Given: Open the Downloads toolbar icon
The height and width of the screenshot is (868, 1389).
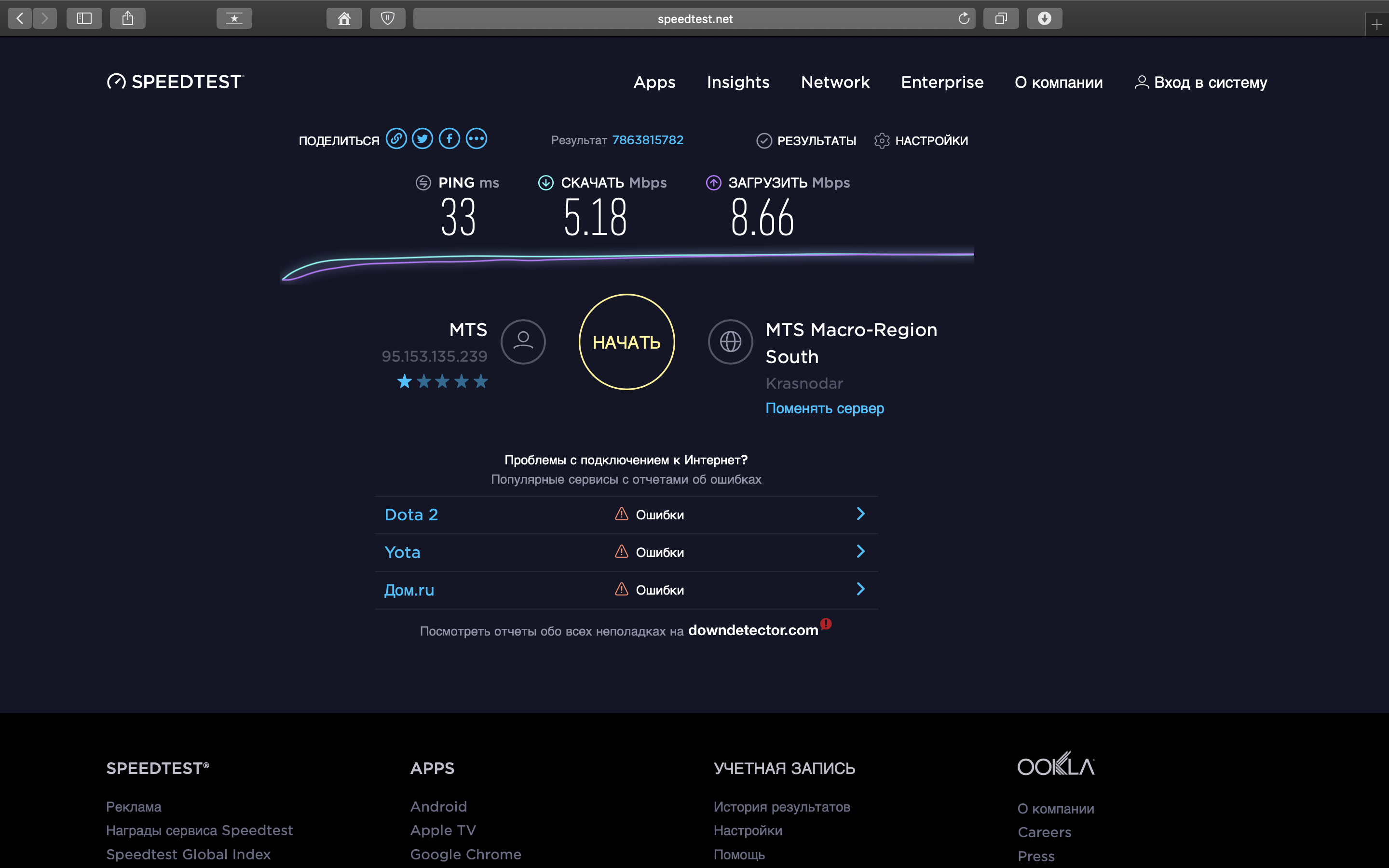Looking at the screenshot, I should click(1045, 18).
